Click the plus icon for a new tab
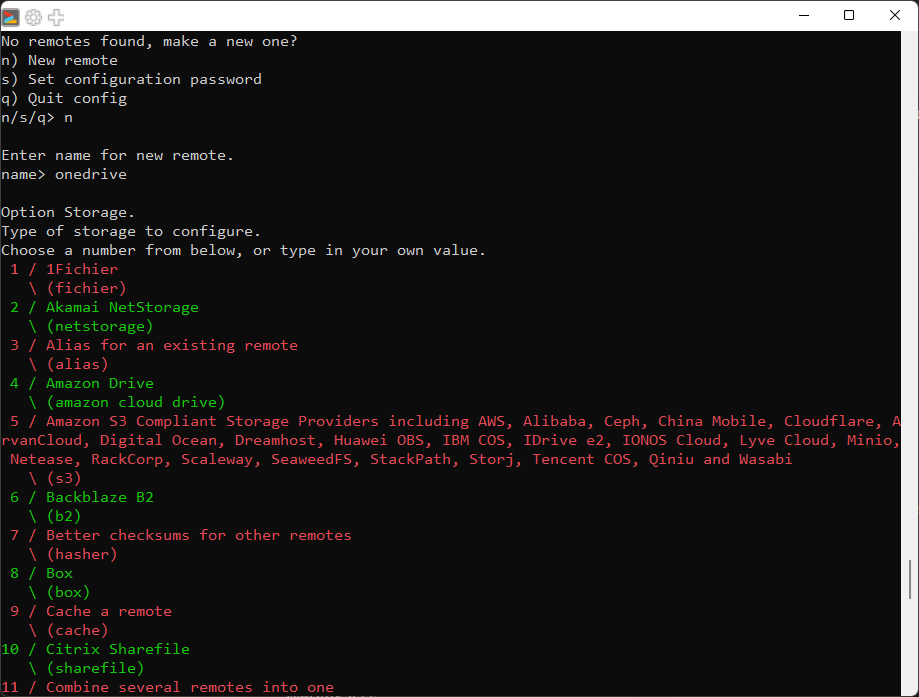Screen dimensions: 919x697 [x=56, y=18]
